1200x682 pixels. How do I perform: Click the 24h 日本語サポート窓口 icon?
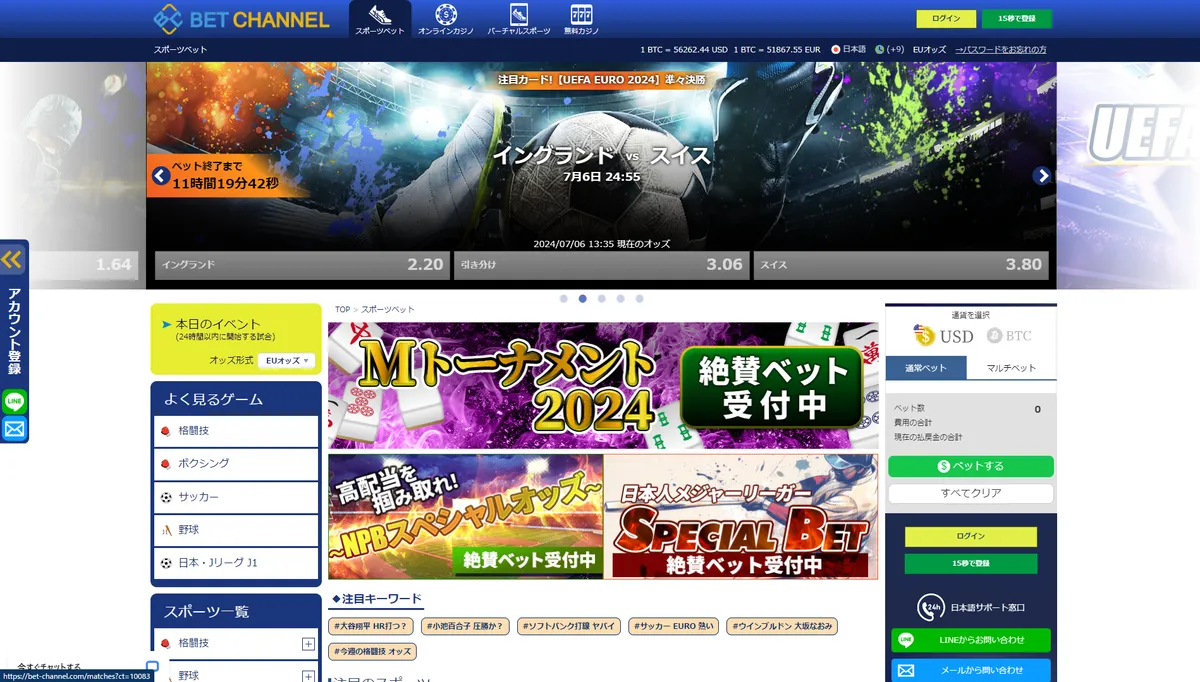click(931, 607)
